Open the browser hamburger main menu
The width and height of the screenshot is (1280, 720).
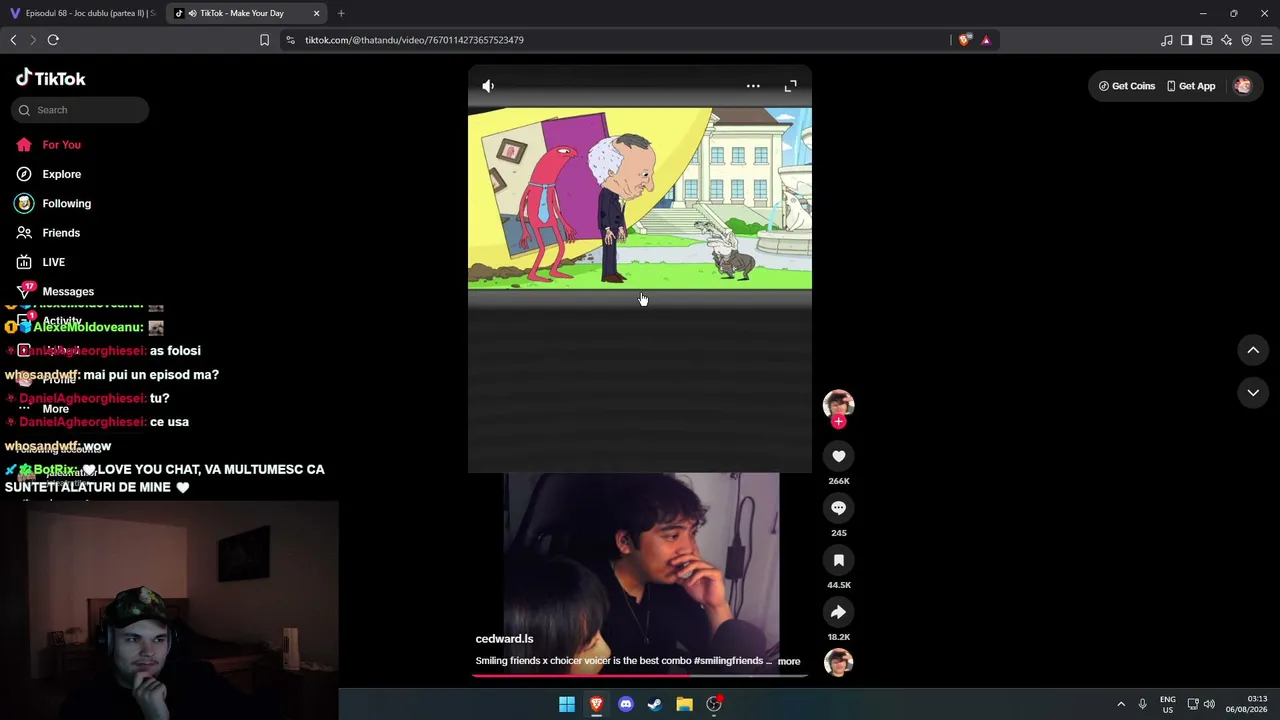[x=1267, y=40]
